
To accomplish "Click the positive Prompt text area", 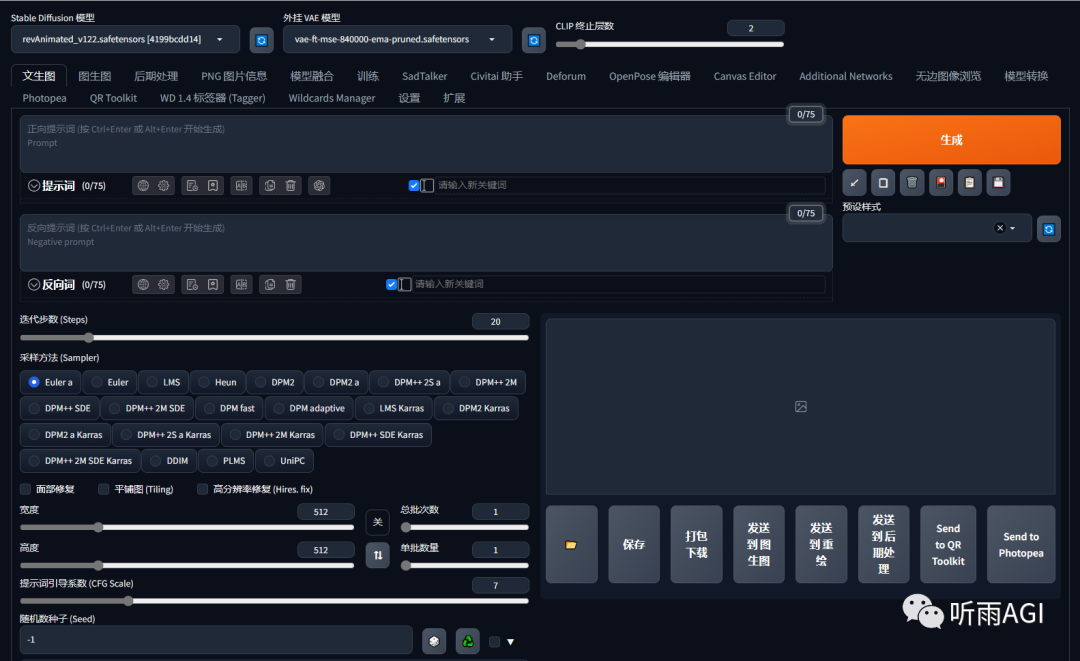I will [426, 143].
